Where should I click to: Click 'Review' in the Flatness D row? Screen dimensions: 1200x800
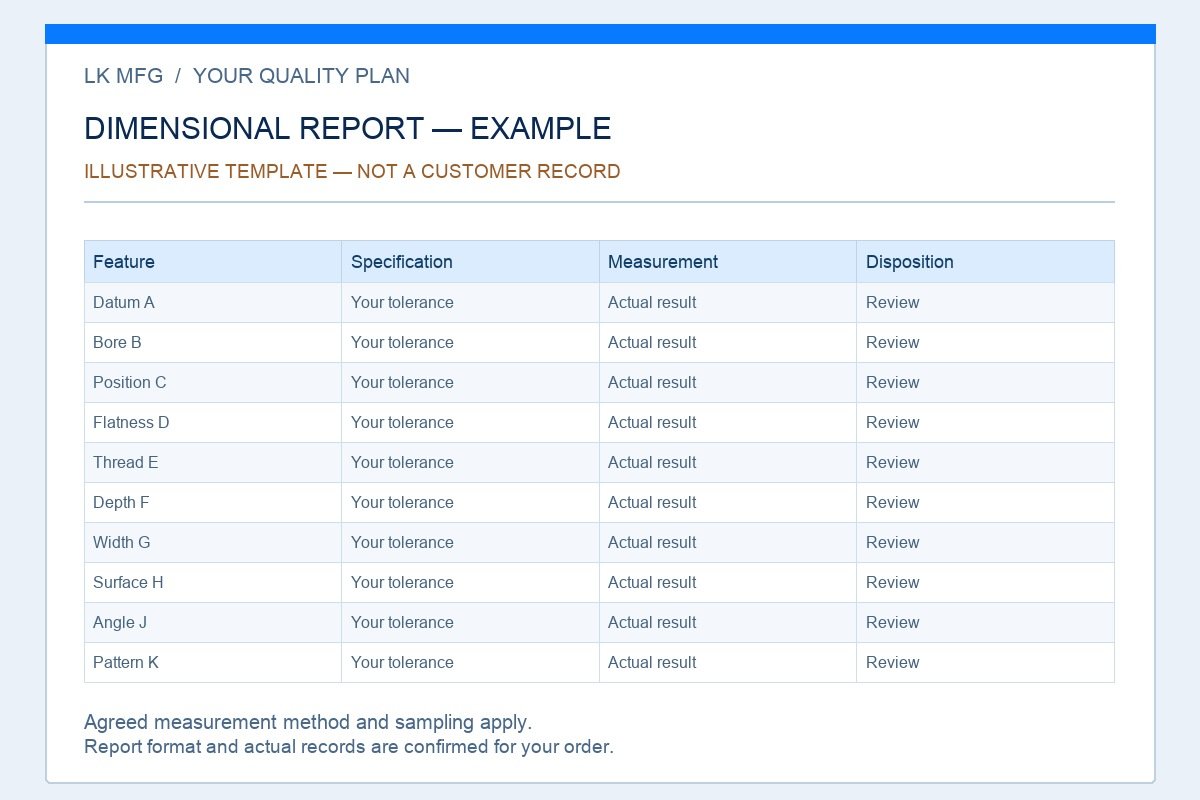[893, 422]
